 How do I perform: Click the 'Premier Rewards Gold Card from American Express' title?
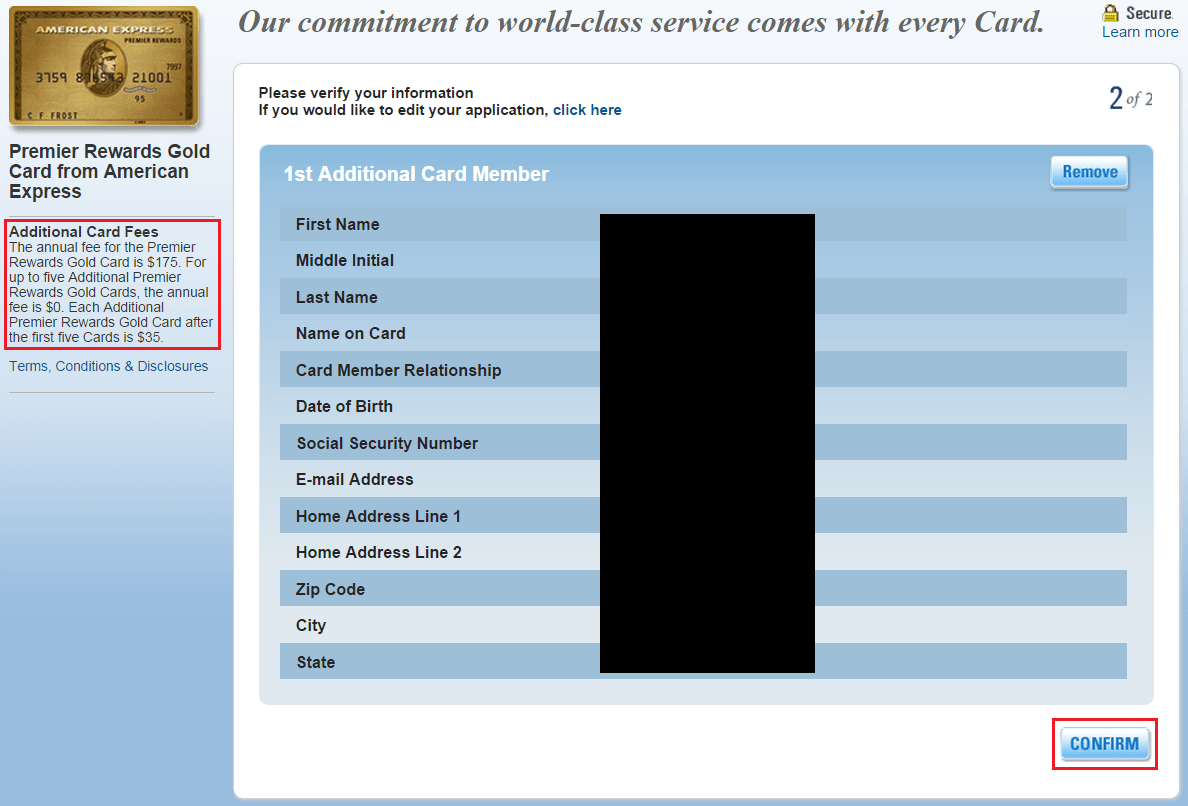(109, 171)
